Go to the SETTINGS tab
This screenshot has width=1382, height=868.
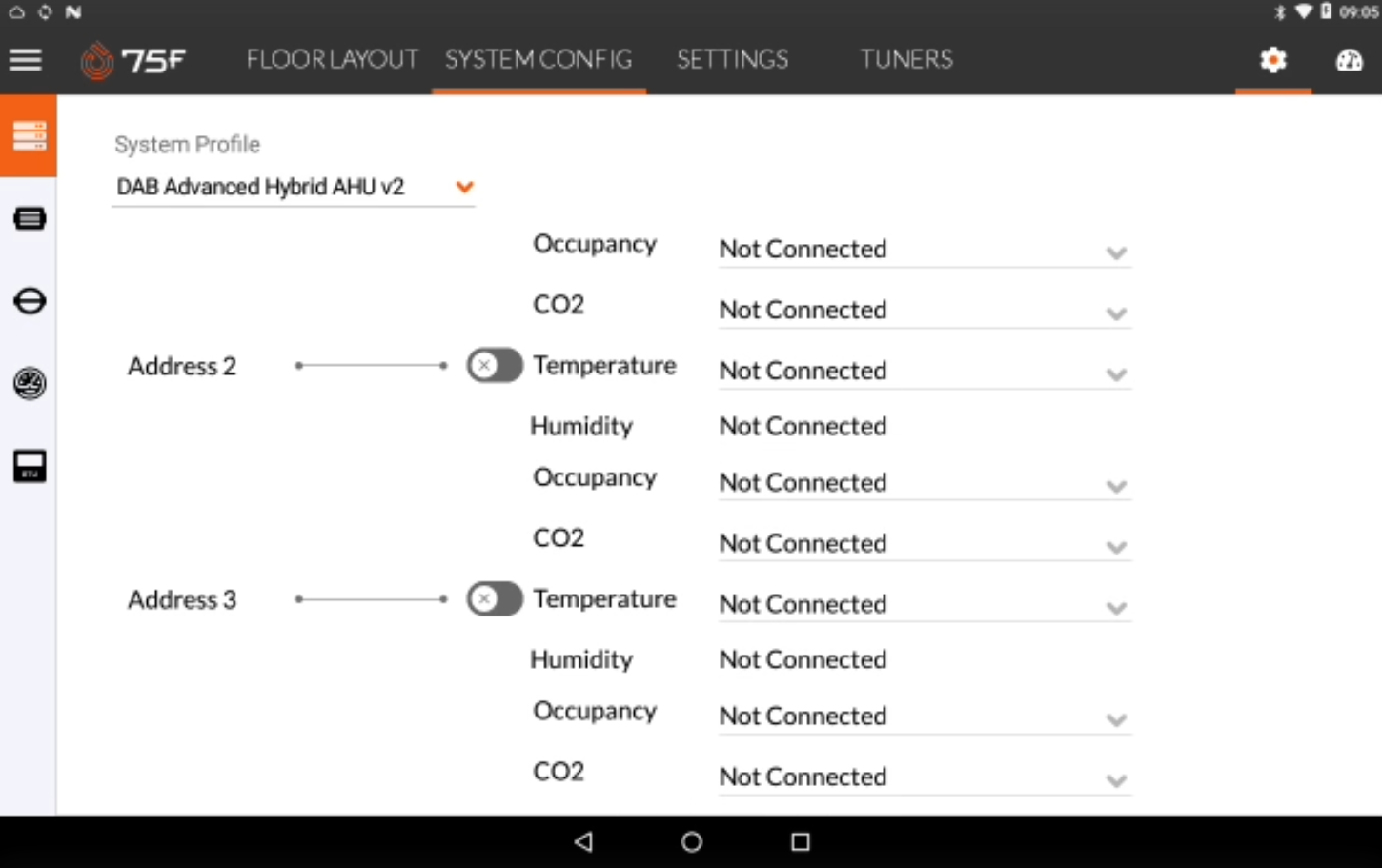[733, 59]
